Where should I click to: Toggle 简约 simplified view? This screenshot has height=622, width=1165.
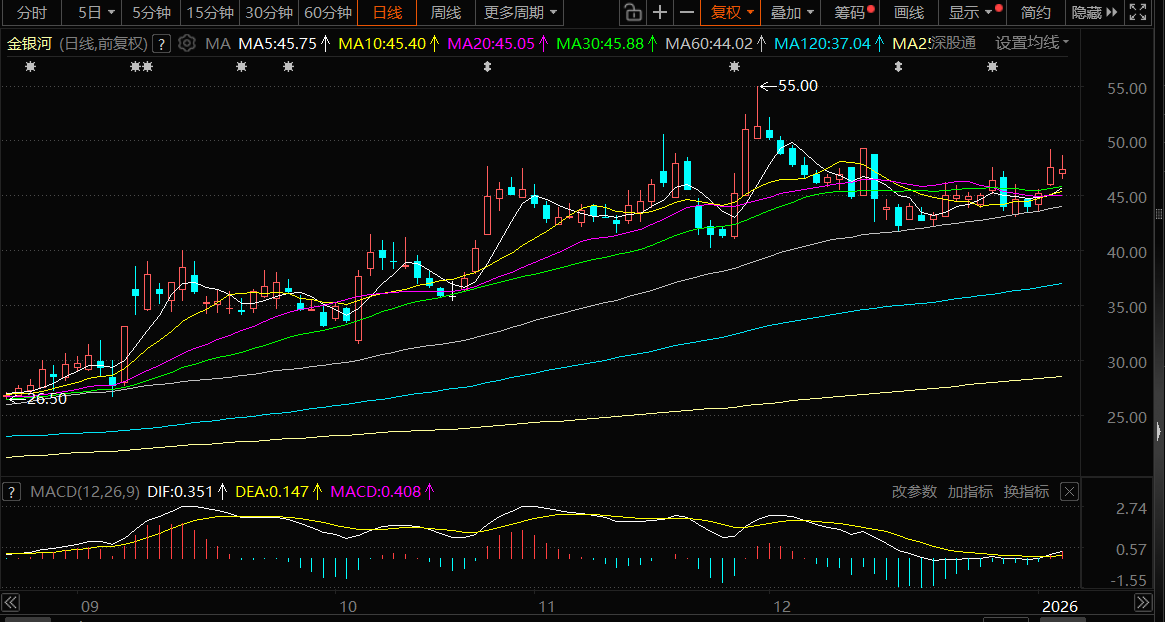1036,13
